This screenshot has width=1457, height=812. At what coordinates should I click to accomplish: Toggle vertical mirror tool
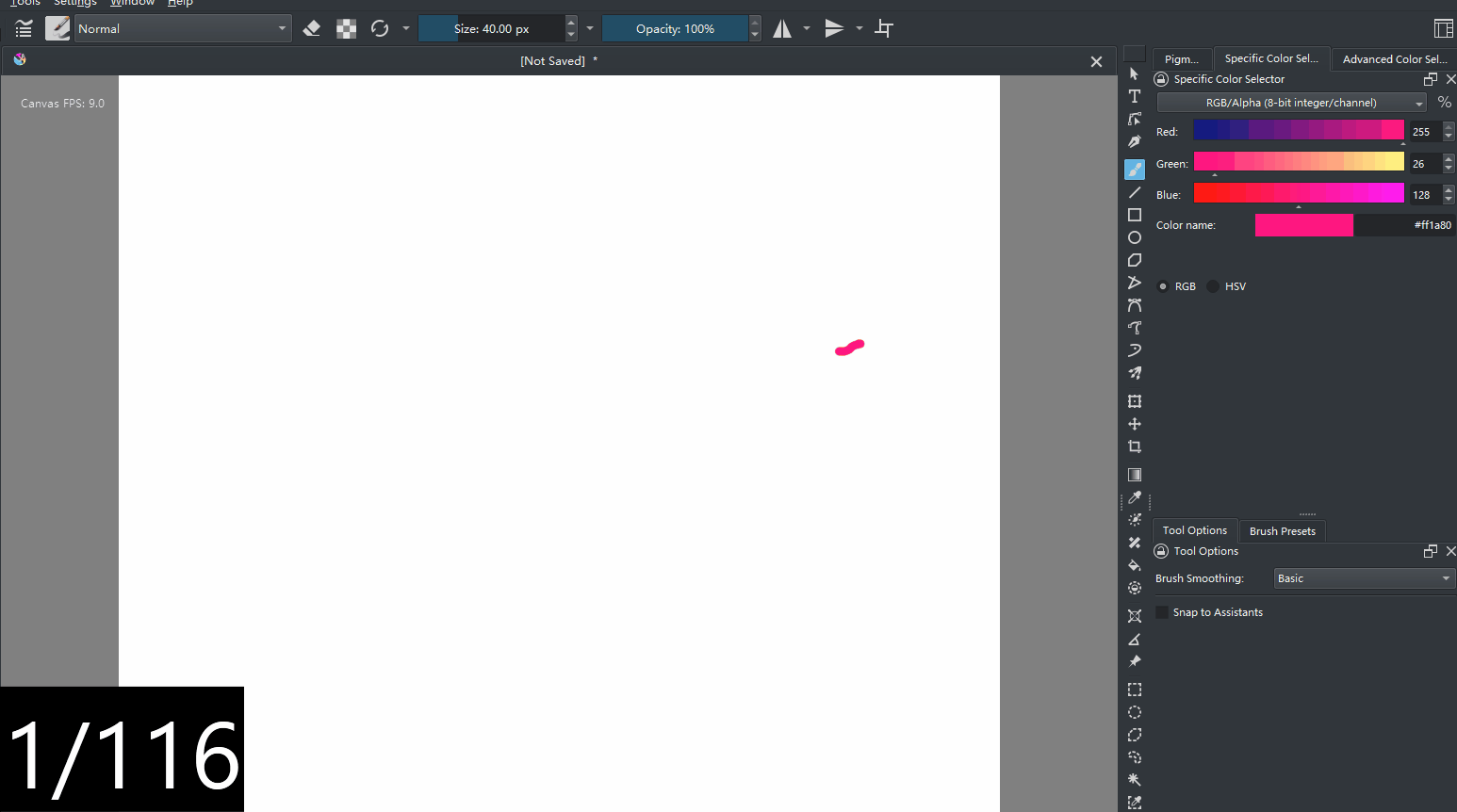834,28
